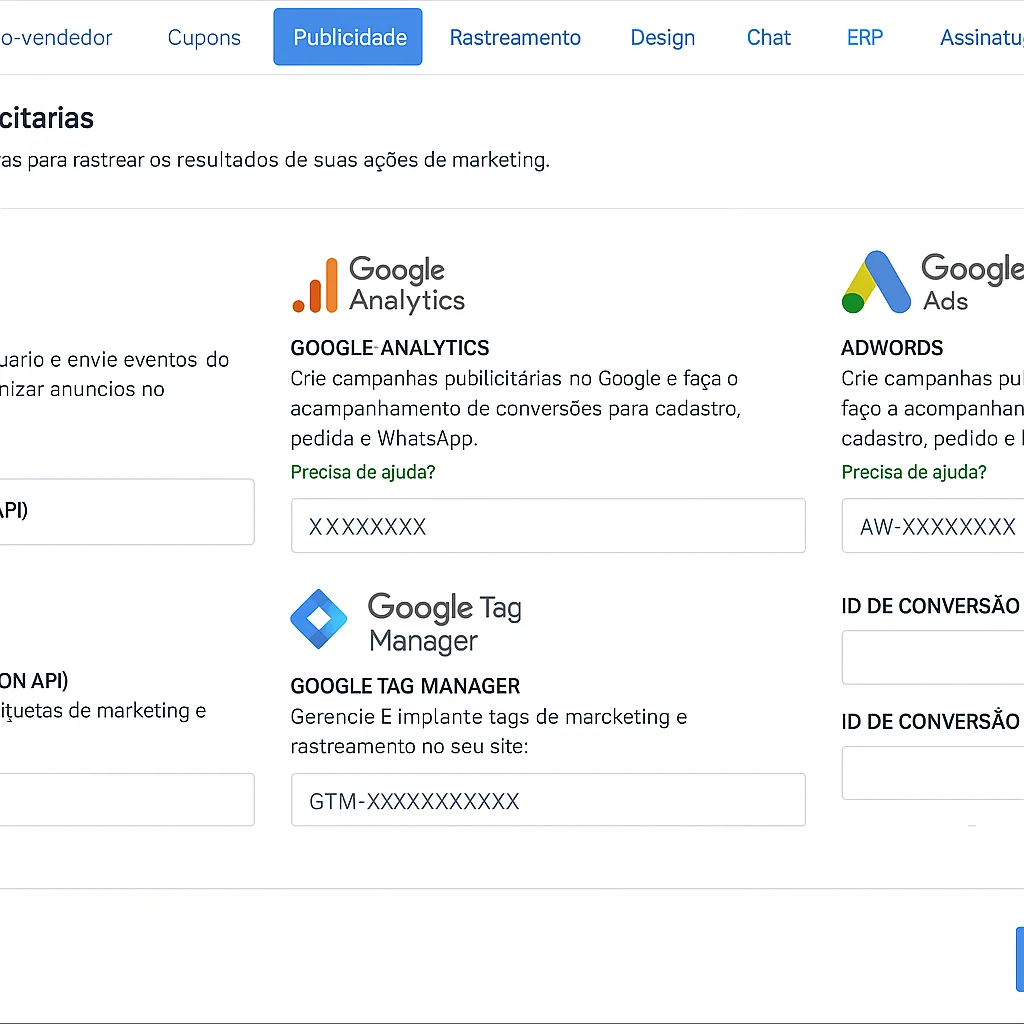Click the Google Analytics description text
This screenshot has width=1024, height=1024.
tap(515, 408)
